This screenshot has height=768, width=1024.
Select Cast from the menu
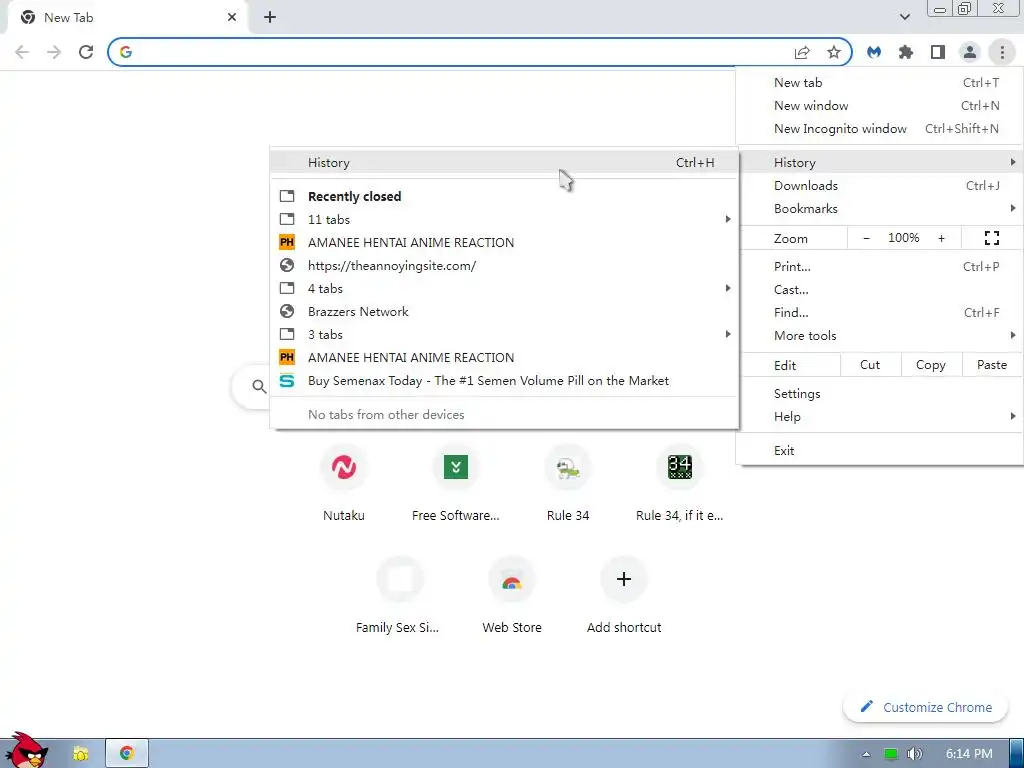(x=880, y=289)
